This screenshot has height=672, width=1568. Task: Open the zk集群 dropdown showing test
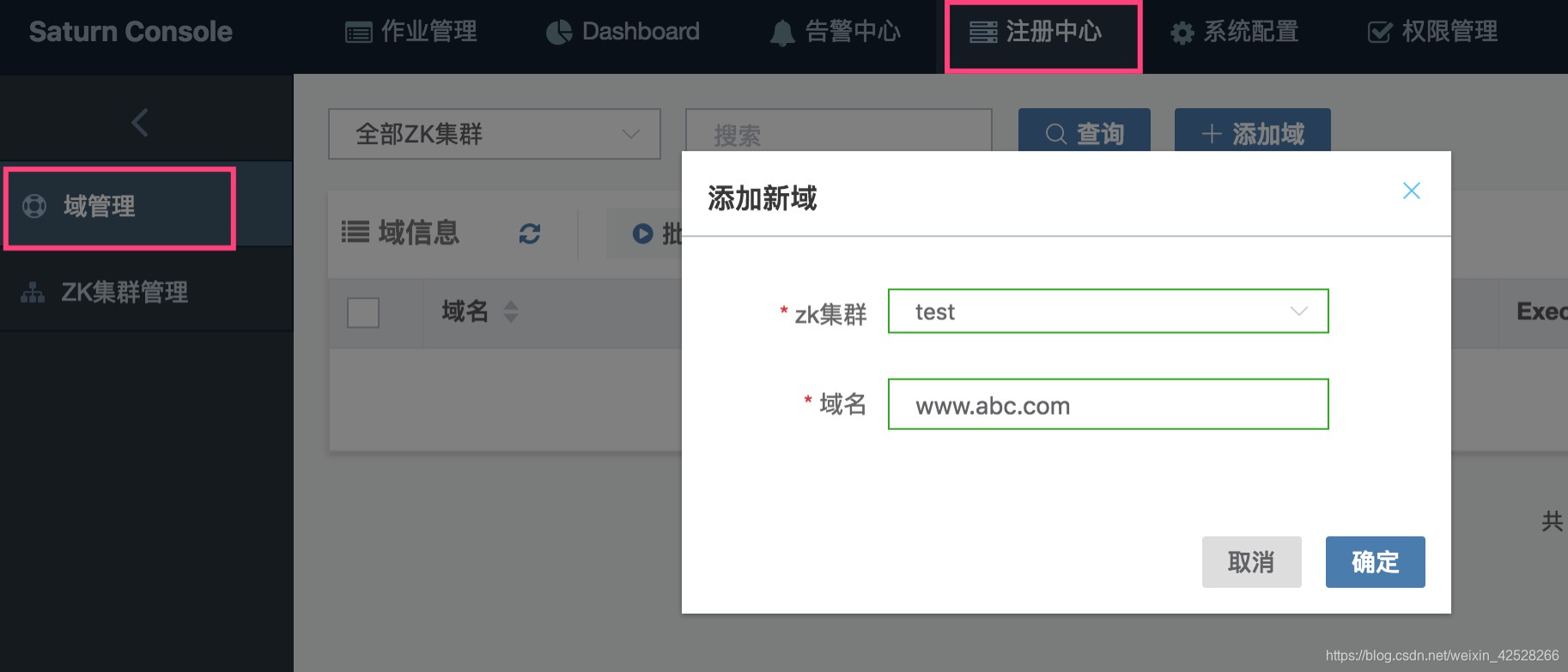[x=1108, y=312]
